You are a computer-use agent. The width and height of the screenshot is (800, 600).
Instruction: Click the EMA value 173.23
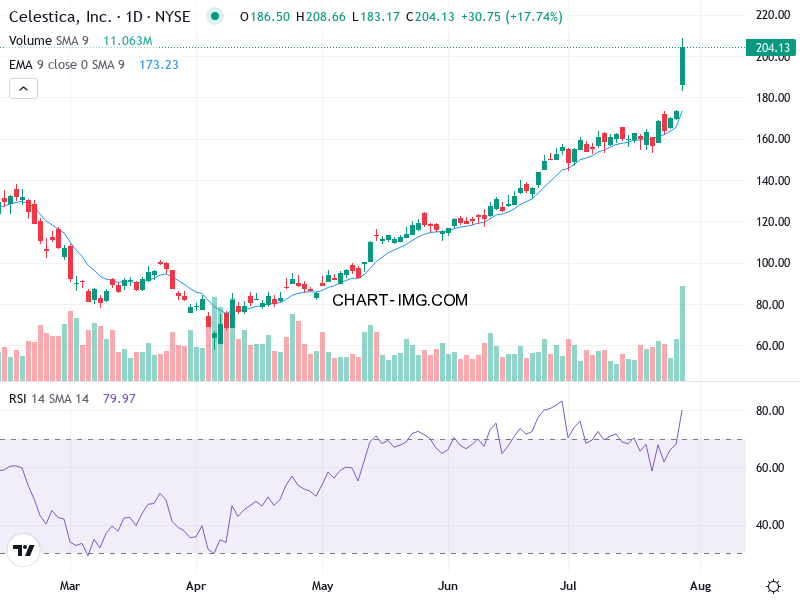[x=159, y=65]
